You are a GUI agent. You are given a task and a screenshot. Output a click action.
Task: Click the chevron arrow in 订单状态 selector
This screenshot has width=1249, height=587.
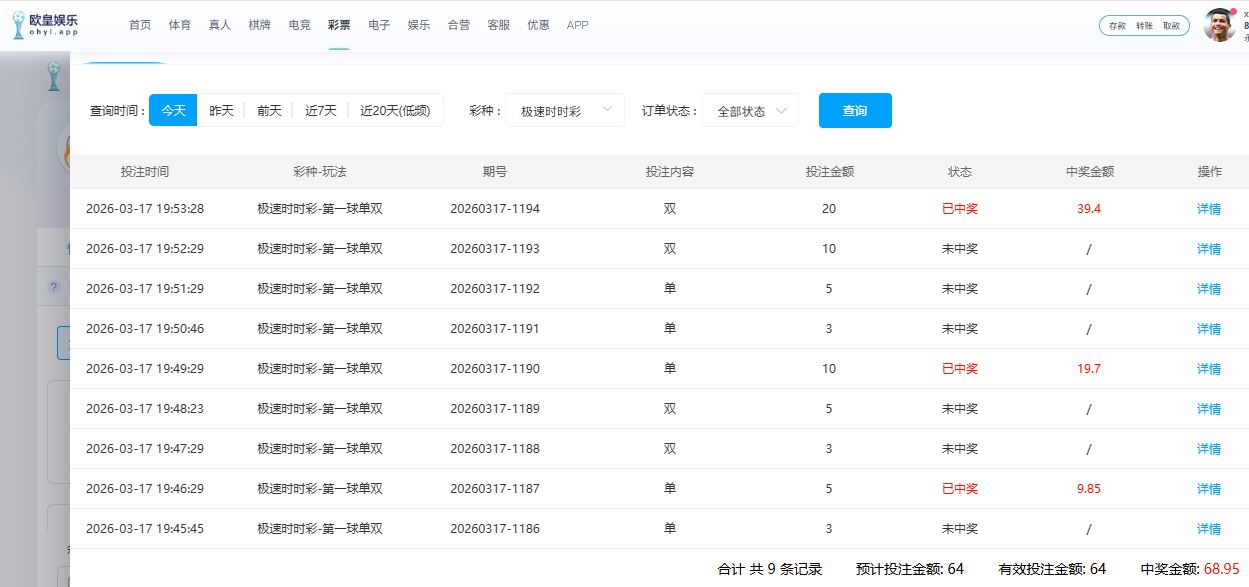[781, 110]
